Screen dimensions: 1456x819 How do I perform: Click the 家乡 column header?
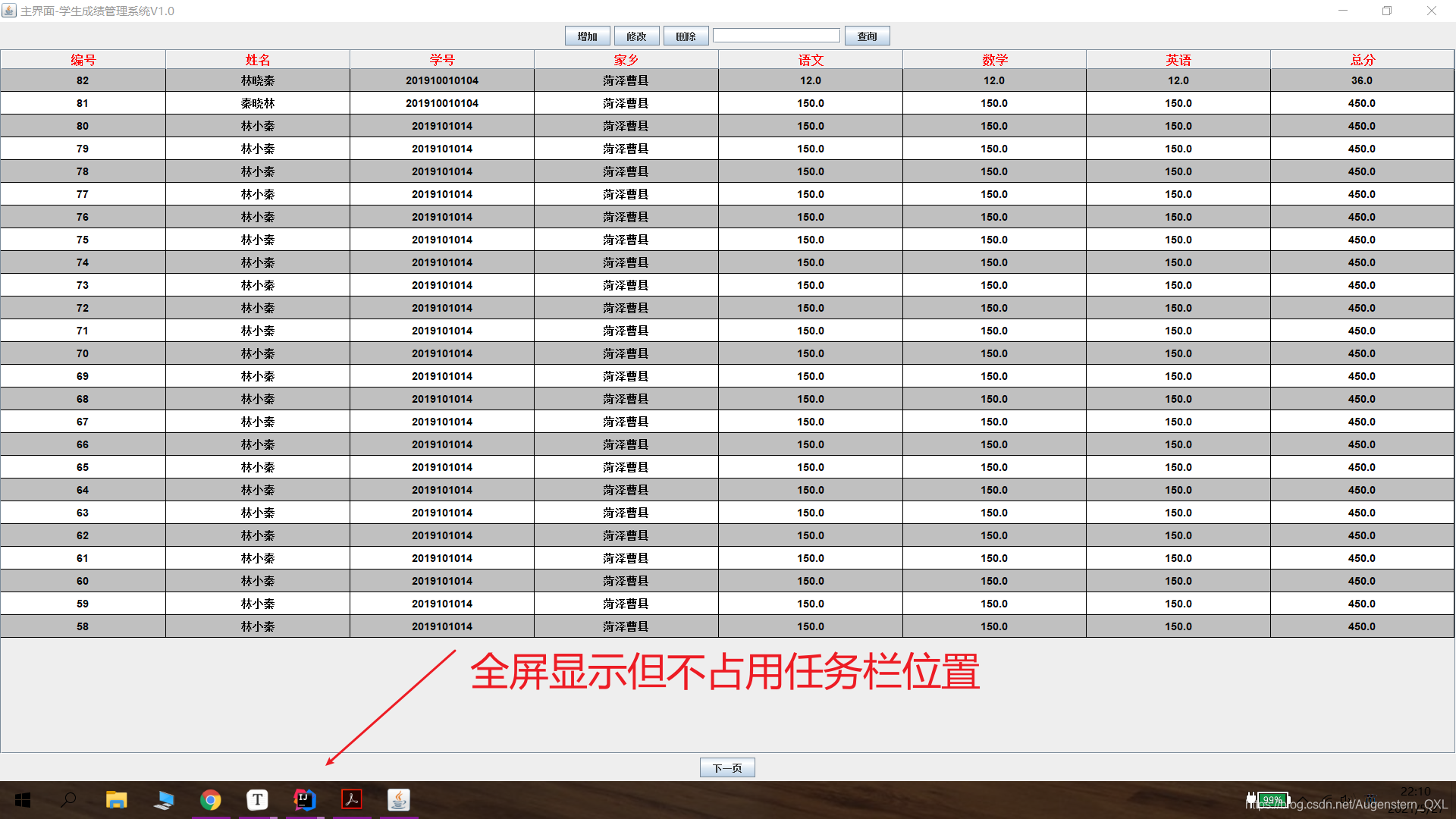point(626,60)
